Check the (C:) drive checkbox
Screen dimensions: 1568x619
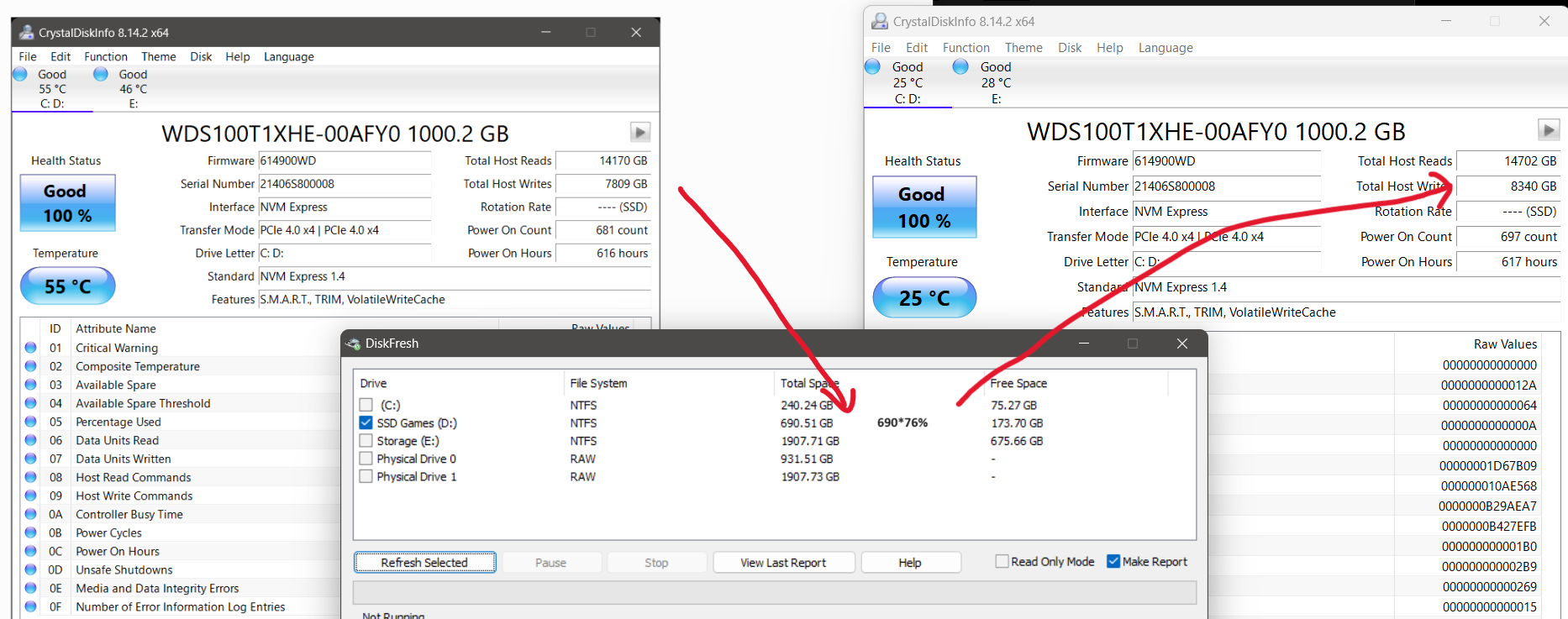366,405
